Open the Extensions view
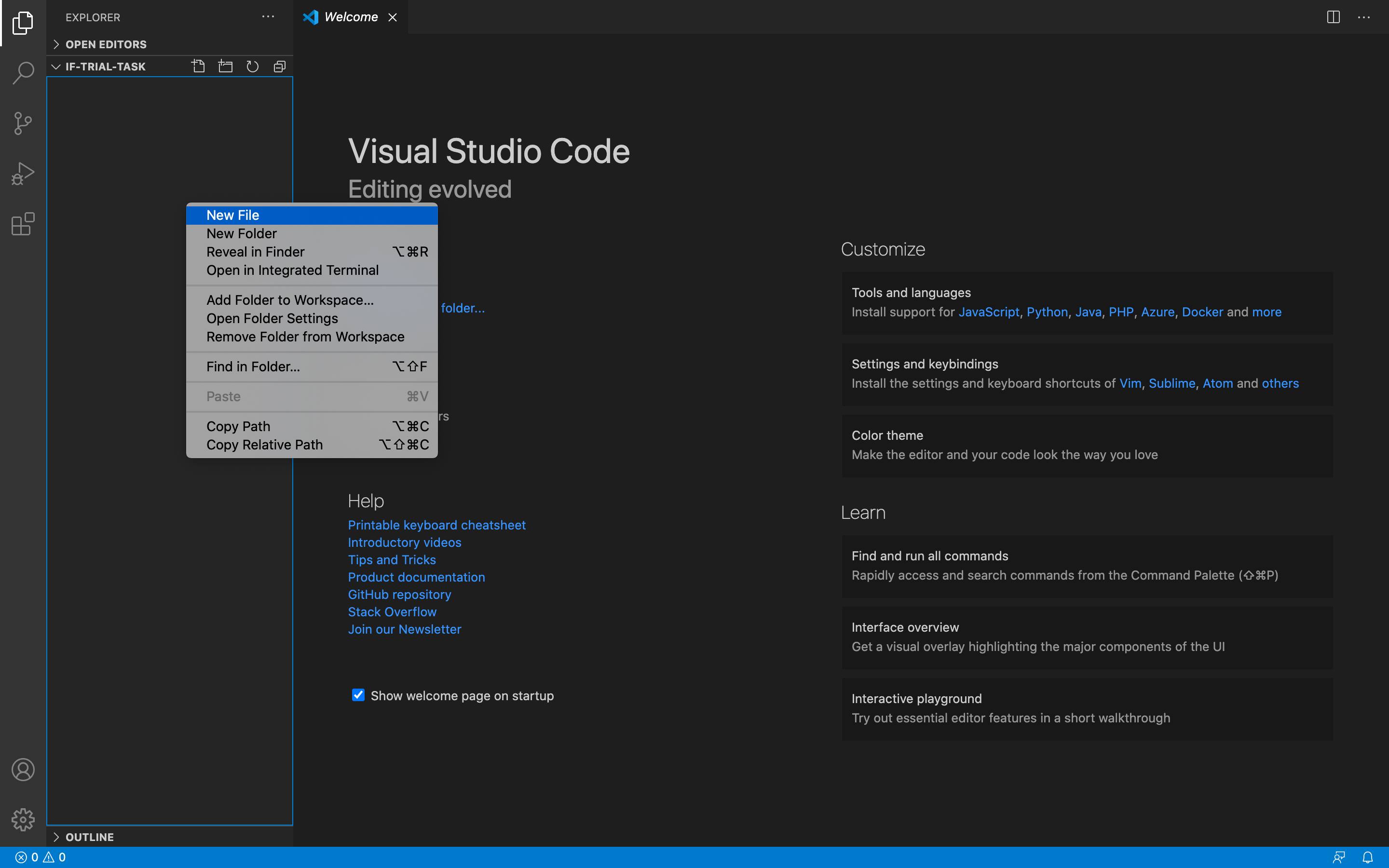Image resolution: width=1389 pixels, height=868 pixels. click(23, 224)
